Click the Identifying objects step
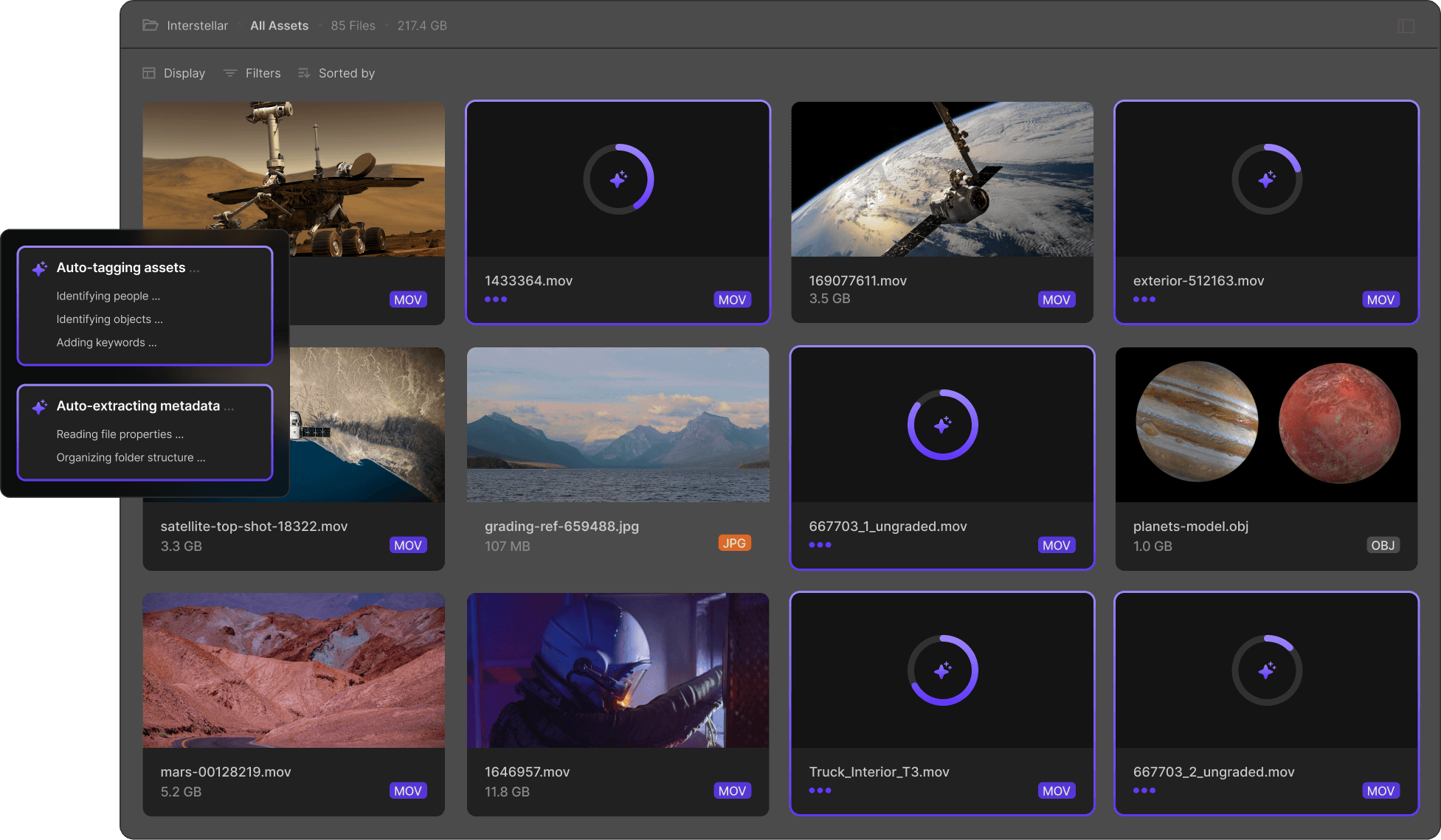This screenshot has width=1441, height=840. pyautogui.click(x=109, y=319)
